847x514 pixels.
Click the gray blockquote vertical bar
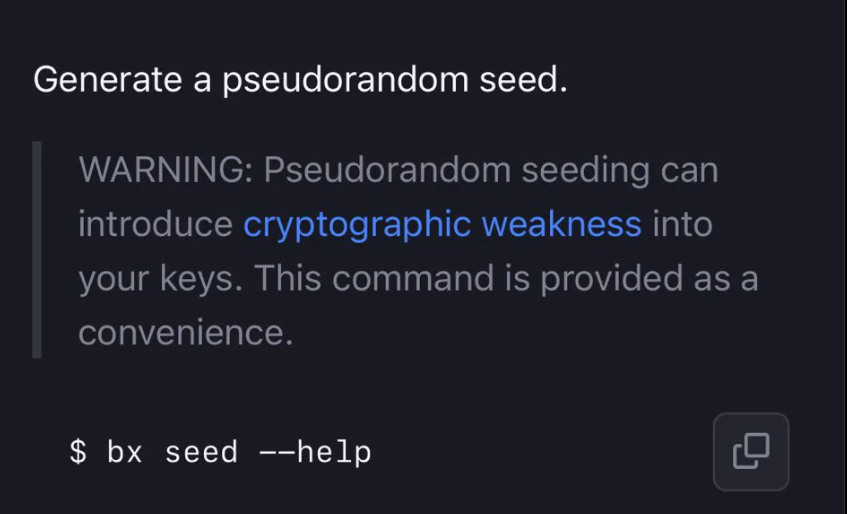pos(37,250)
